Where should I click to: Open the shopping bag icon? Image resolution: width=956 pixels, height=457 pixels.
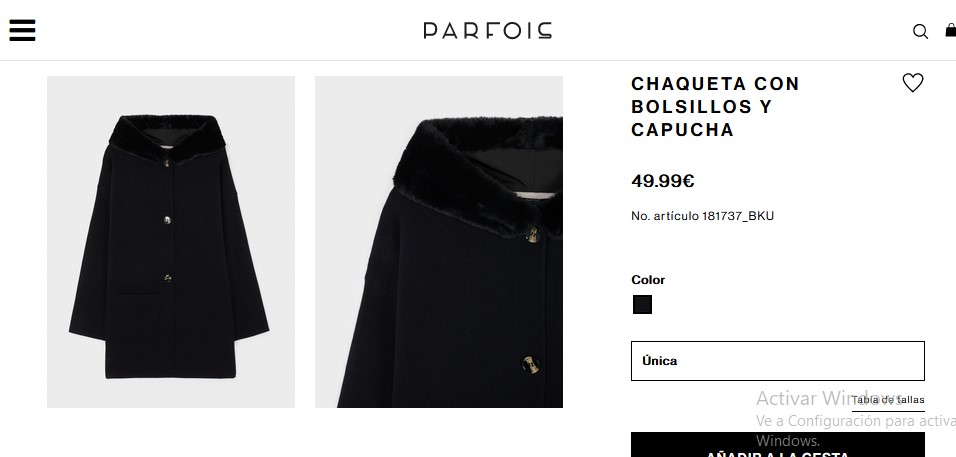951,29
